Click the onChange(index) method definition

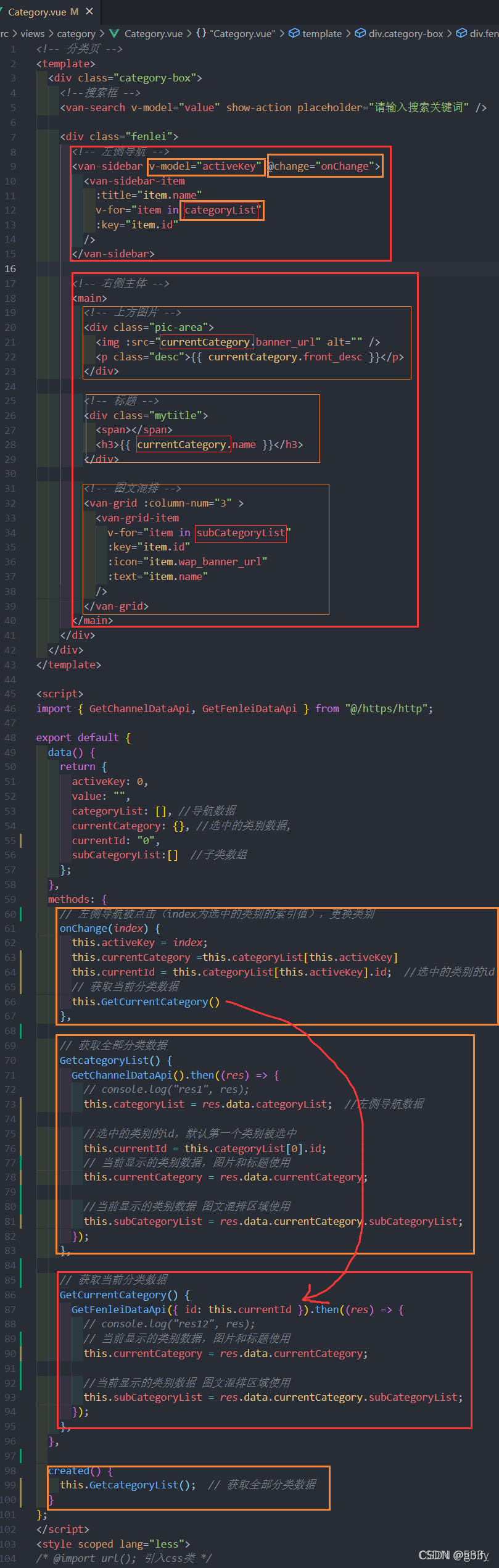(110, 928)
